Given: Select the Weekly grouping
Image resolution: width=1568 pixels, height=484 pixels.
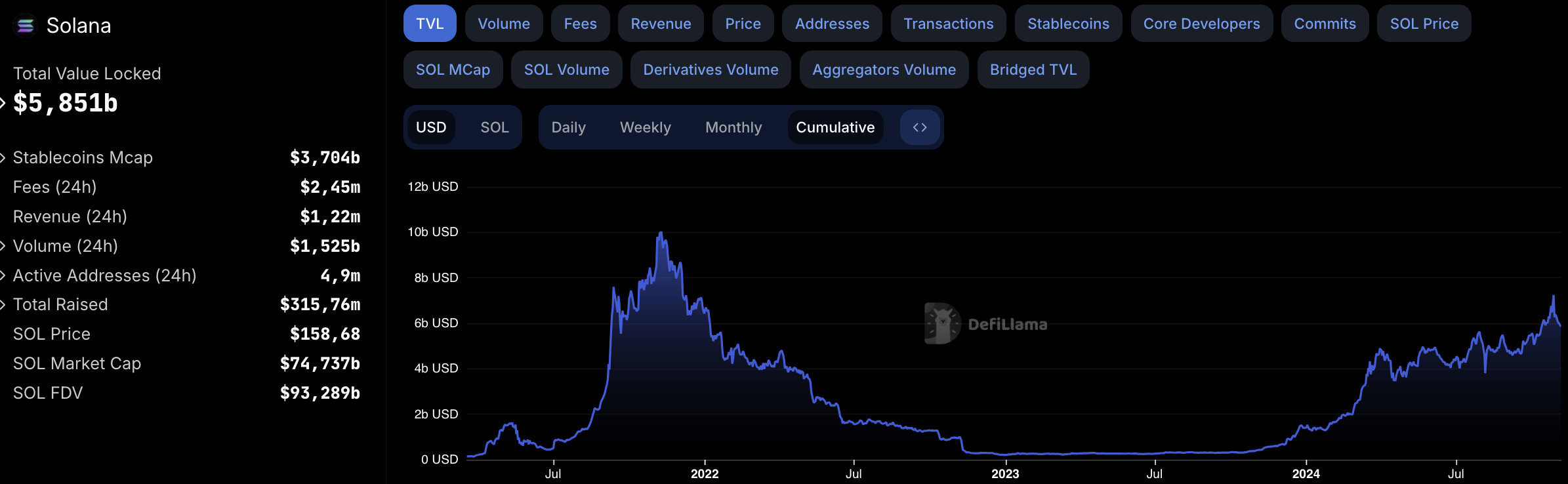Looking at the screenshot, I should (x=646, y=127).
